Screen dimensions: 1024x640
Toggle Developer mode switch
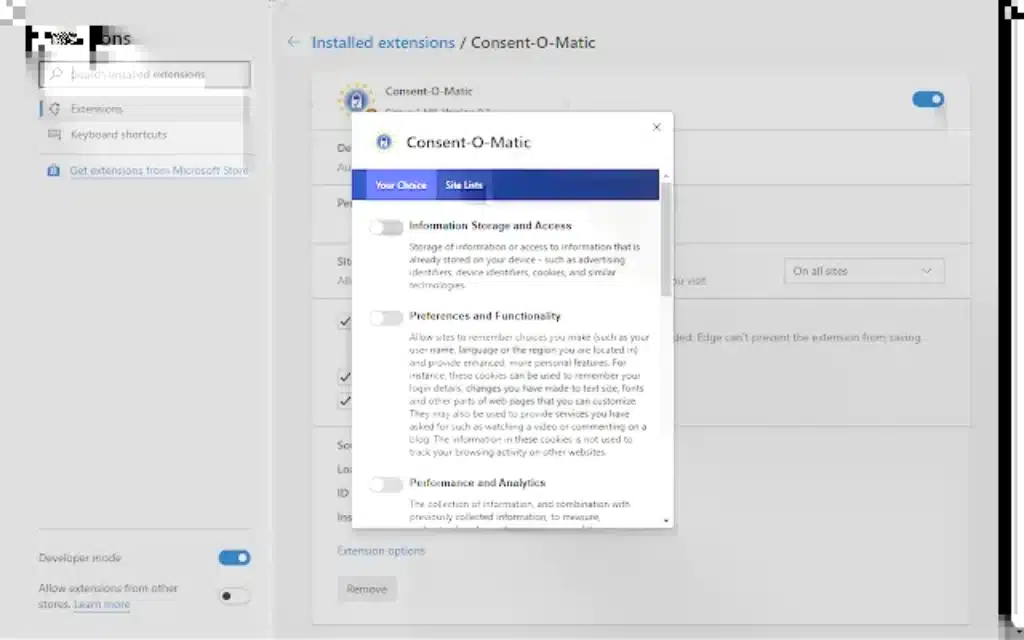point(234,558)
